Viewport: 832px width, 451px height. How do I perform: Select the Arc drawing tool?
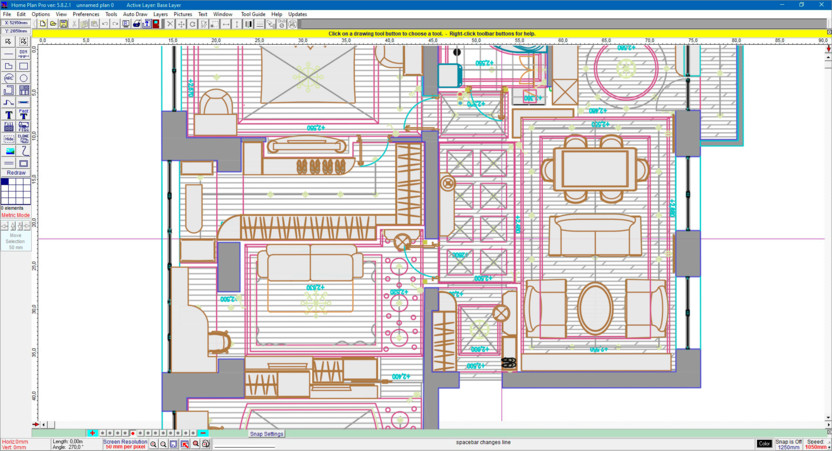(9, 78)
